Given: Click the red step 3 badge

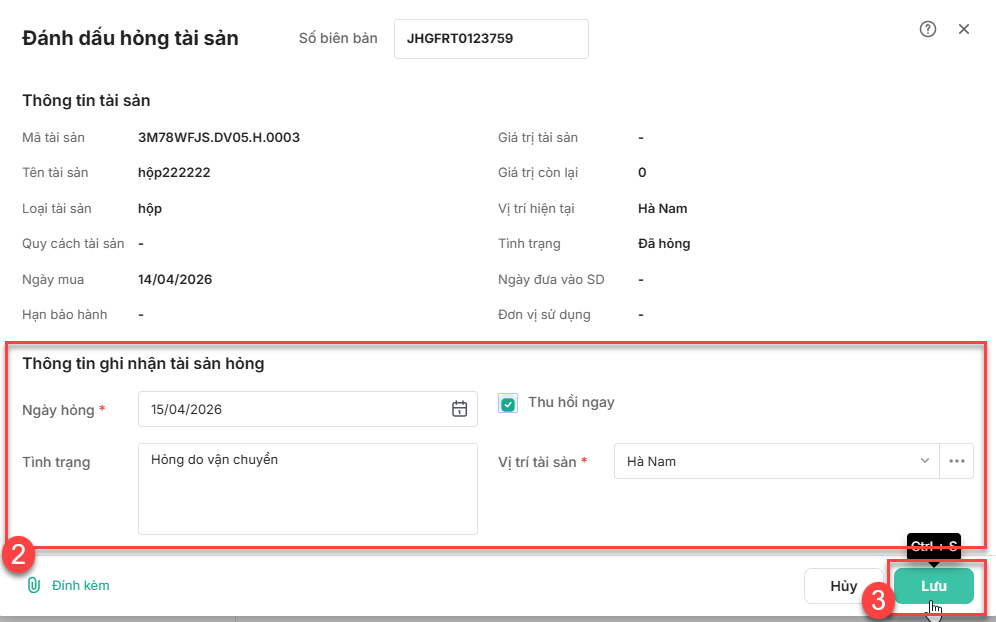Looking at the screenshot, I should tap(878, 600).
